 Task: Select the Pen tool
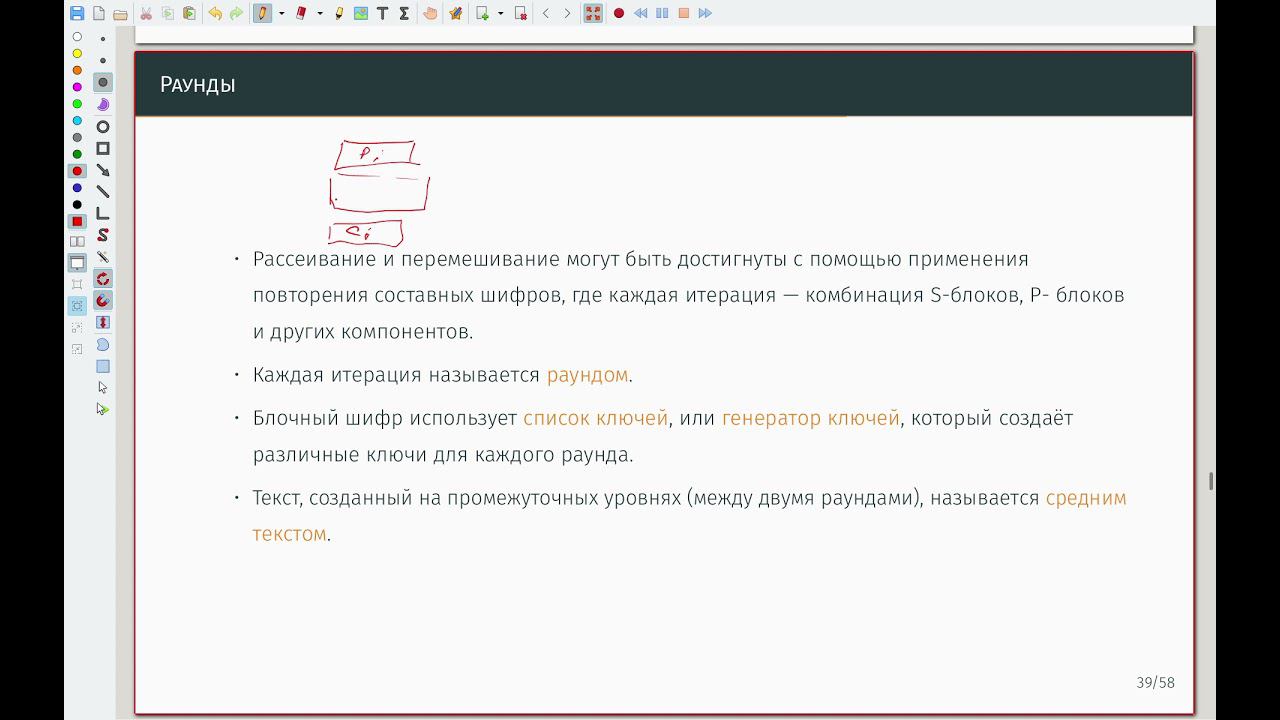pyautogui.click(x=262, y=14)
